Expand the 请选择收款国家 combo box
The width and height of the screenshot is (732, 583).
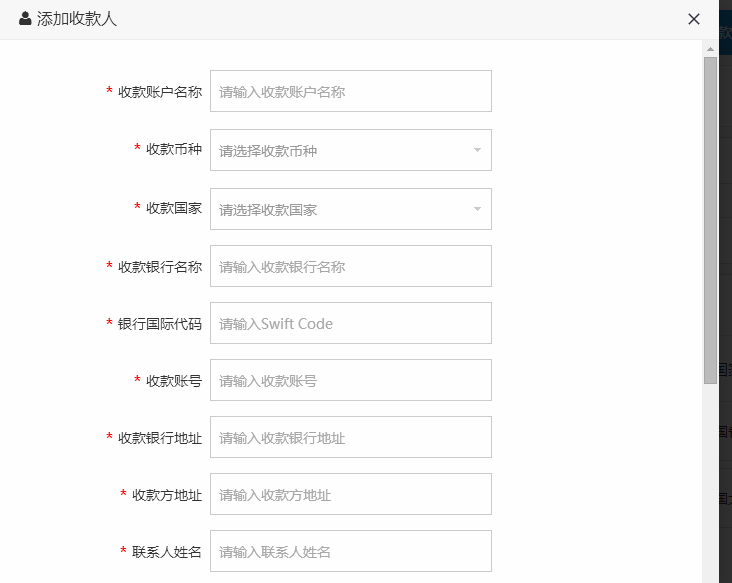click(340, 209)
